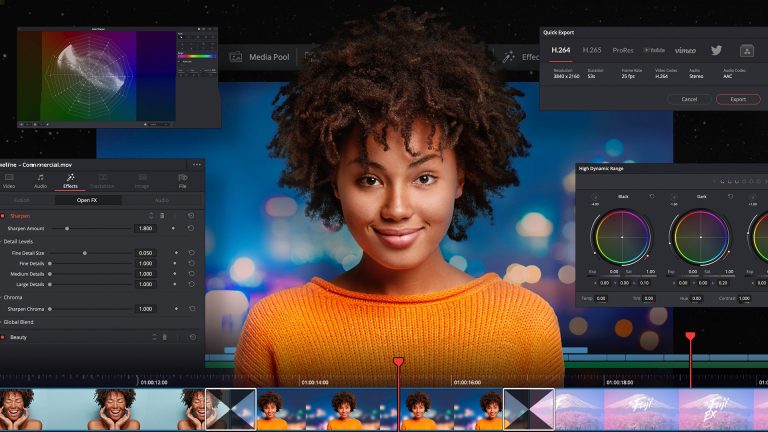The height and width of the screenshot is (432, 768).
Task: Reset the Sharpen Amount parameter
Action: 191,228
